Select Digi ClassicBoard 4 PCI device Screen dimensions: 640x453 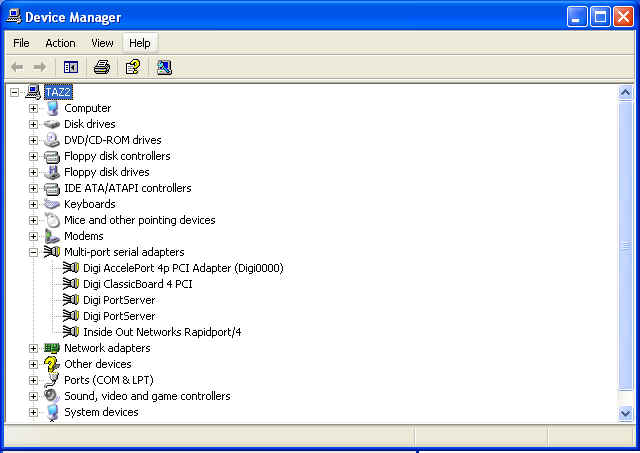pyautogui.click(x=137, y=284)
